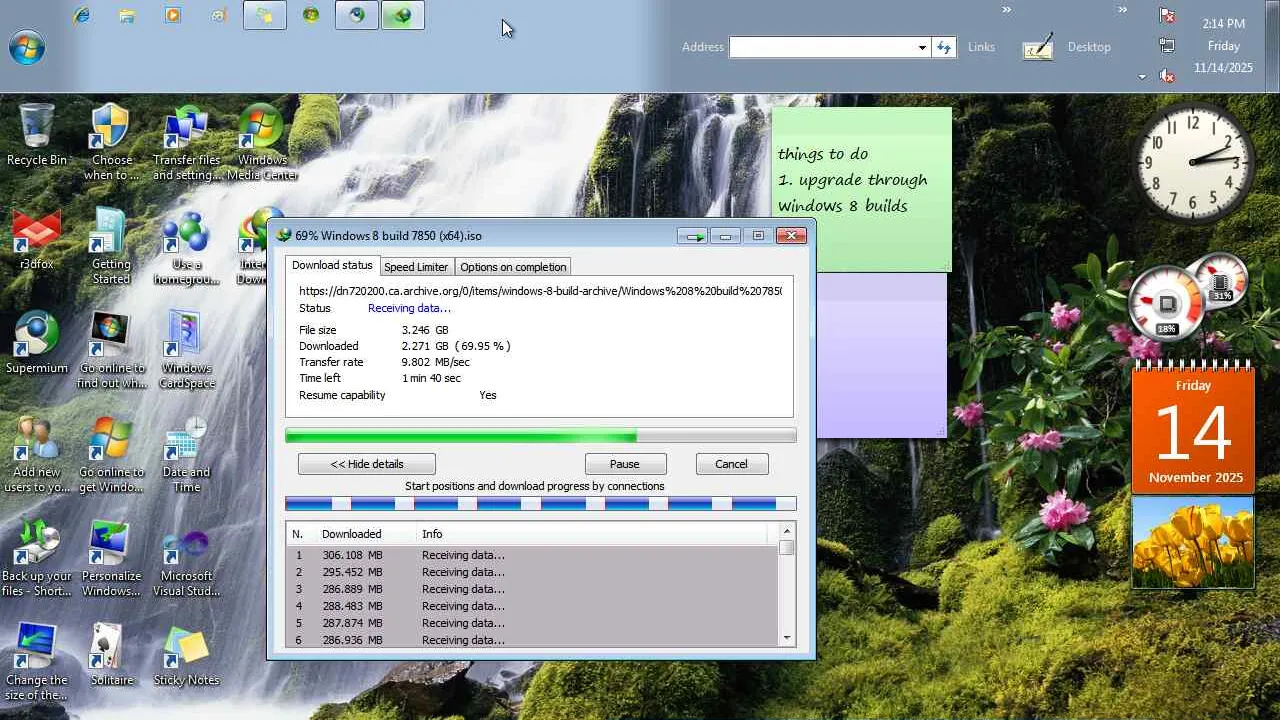
Task: Click the N. column header
Action: tap(301, 534)
